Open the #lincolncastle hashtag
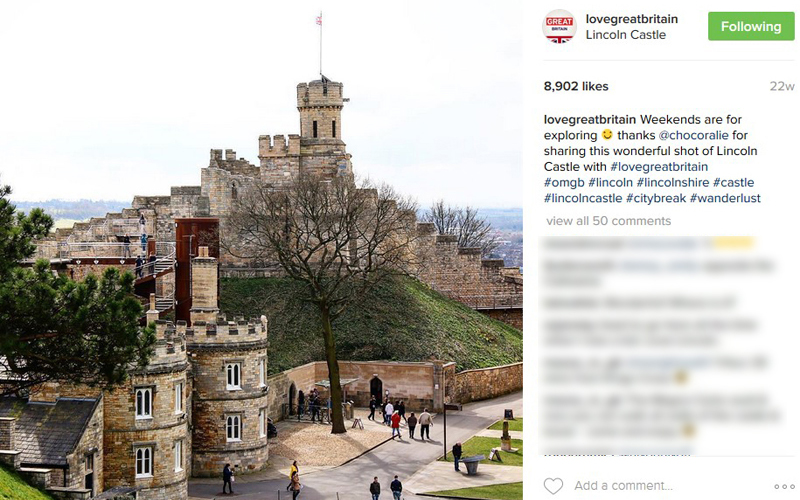Screen dimensions: 800x500 pos(583,198)
